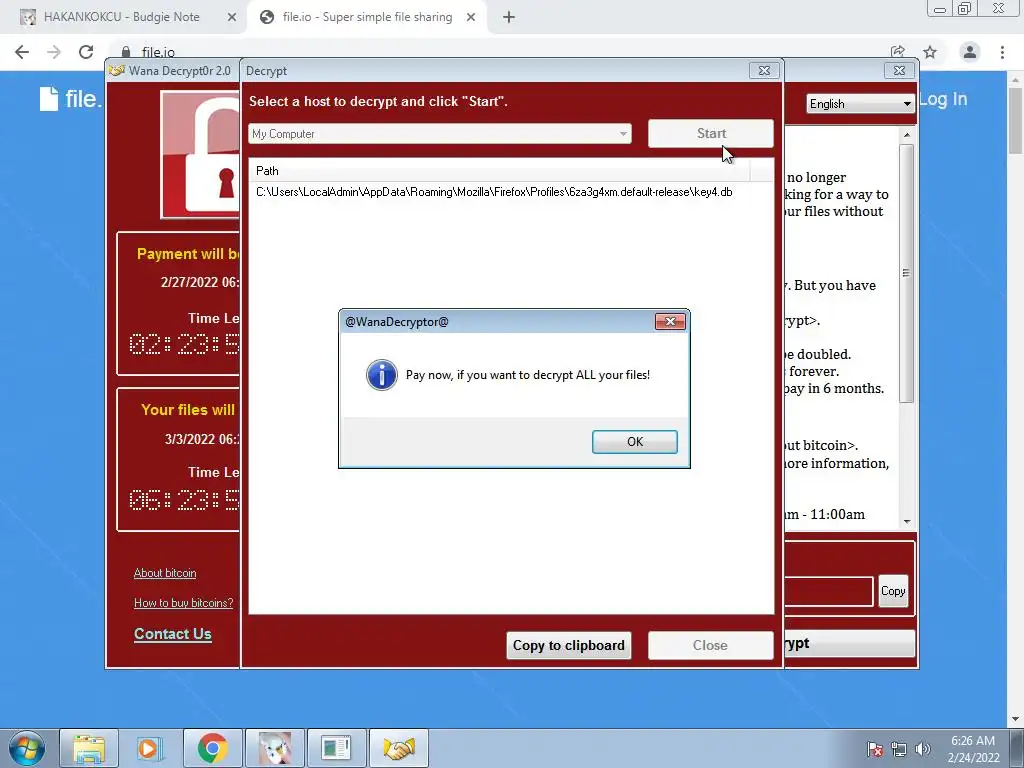Click the site lock icon in address bar

(x=126, y=52)
